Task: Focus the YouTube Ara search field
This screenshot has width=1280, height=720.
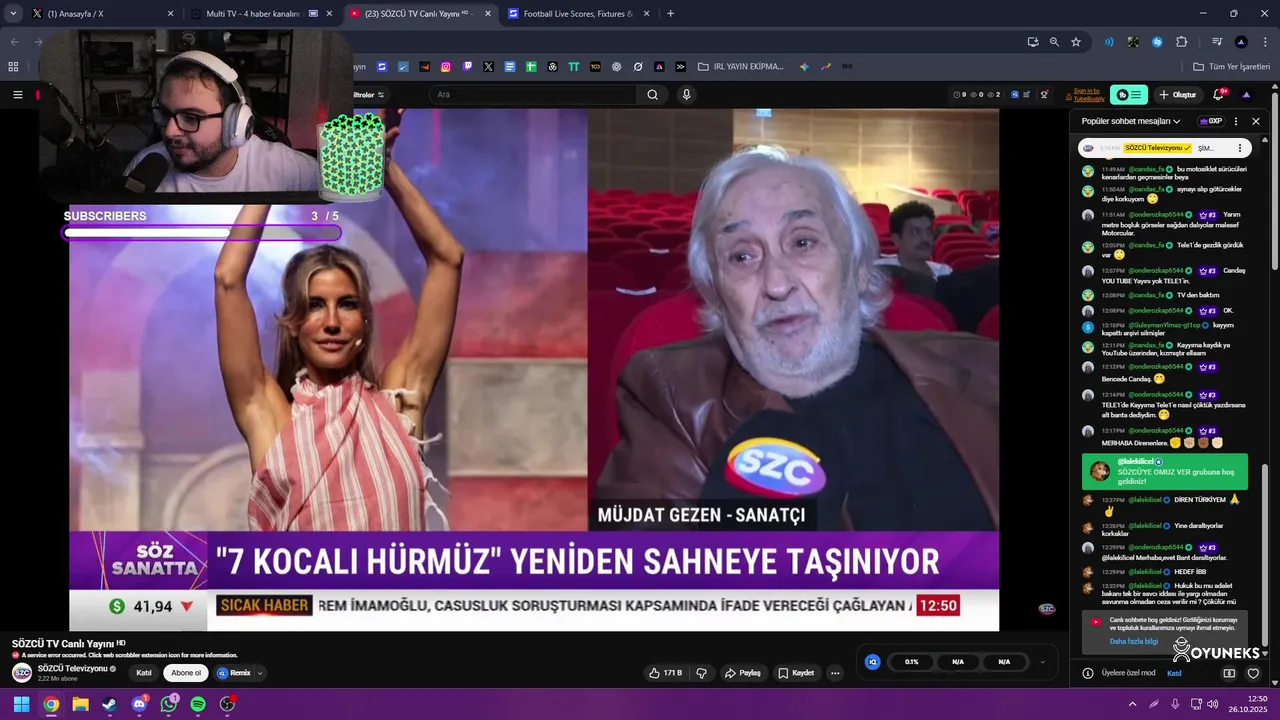Action: pos(534,95)
